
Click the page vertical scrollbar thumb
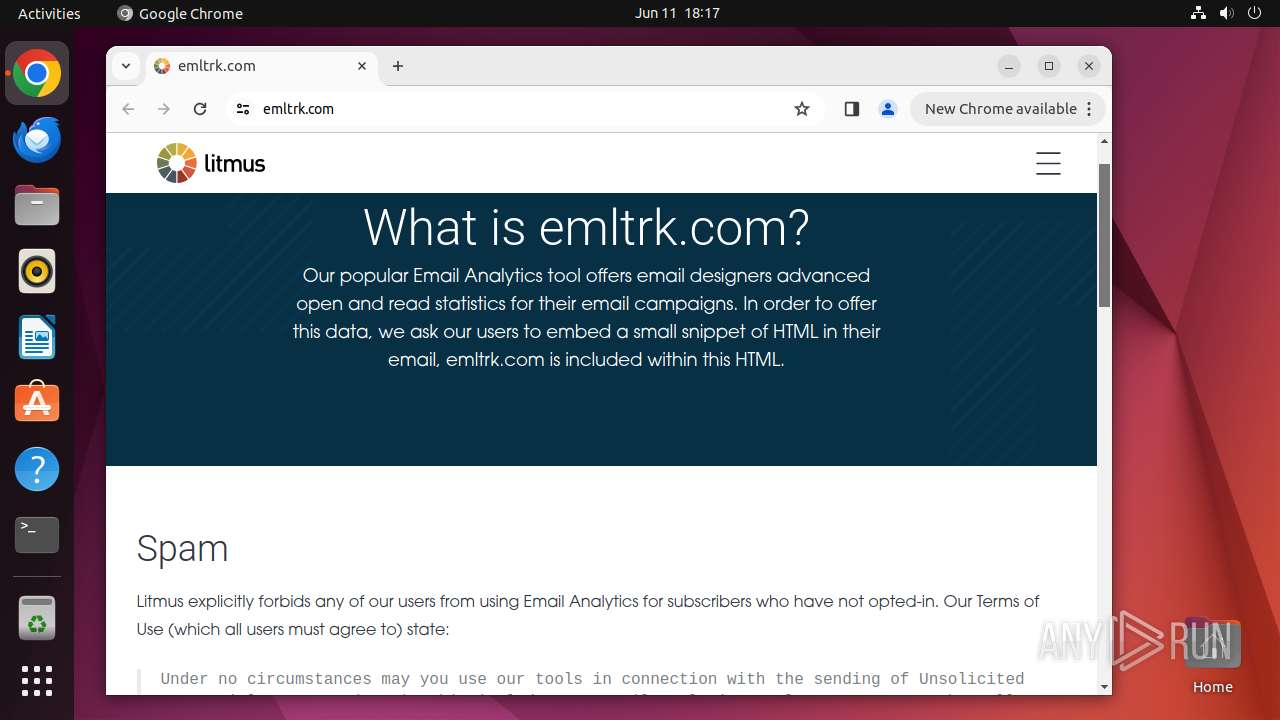(x=1104, y=235)
